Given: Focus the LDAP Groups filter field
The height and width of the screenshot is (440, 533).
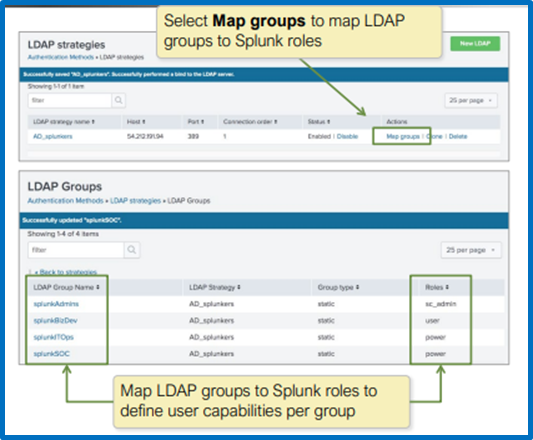Looking at the screenshot, I should [76, 250].
